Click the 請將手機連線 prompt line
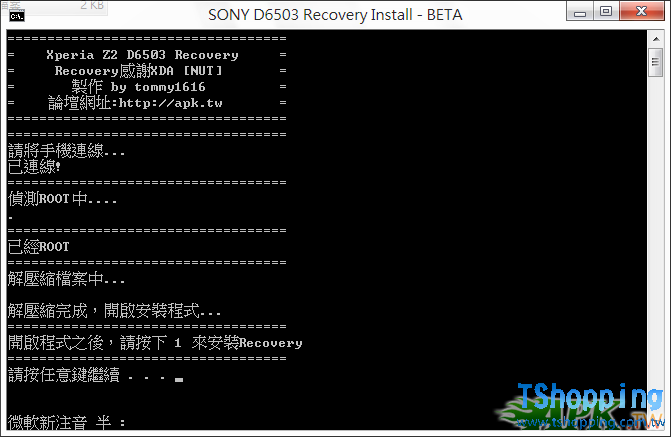 tap(66, 151)
